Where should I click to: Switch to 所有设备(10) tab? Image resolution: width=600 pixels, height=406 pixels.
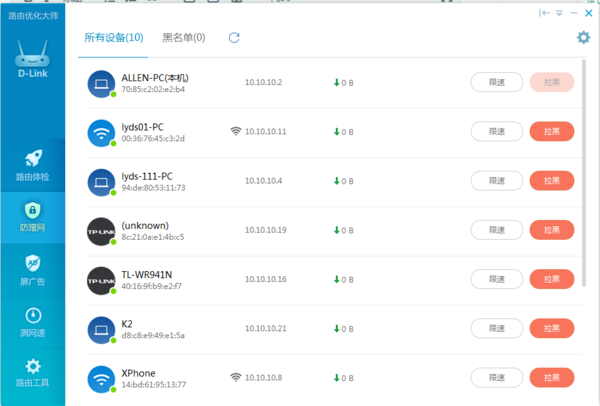(114, 38)
